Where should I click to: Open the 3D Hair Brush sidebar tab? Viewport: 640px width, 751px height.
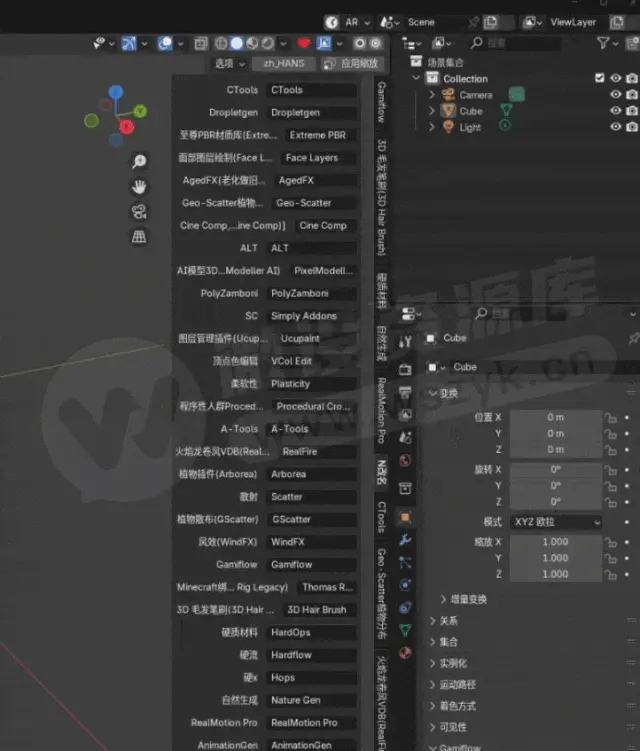coord(381,197)
